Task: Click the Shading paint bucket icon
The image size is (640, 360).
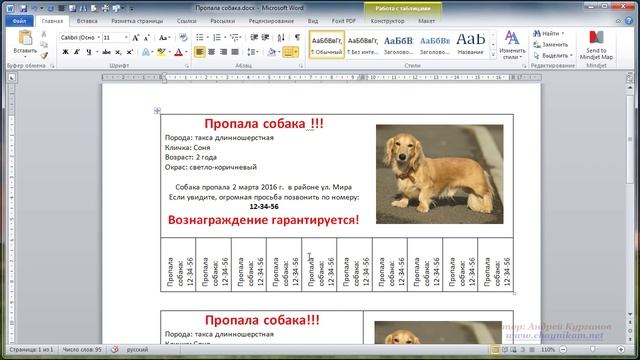Action: point(271,52)
